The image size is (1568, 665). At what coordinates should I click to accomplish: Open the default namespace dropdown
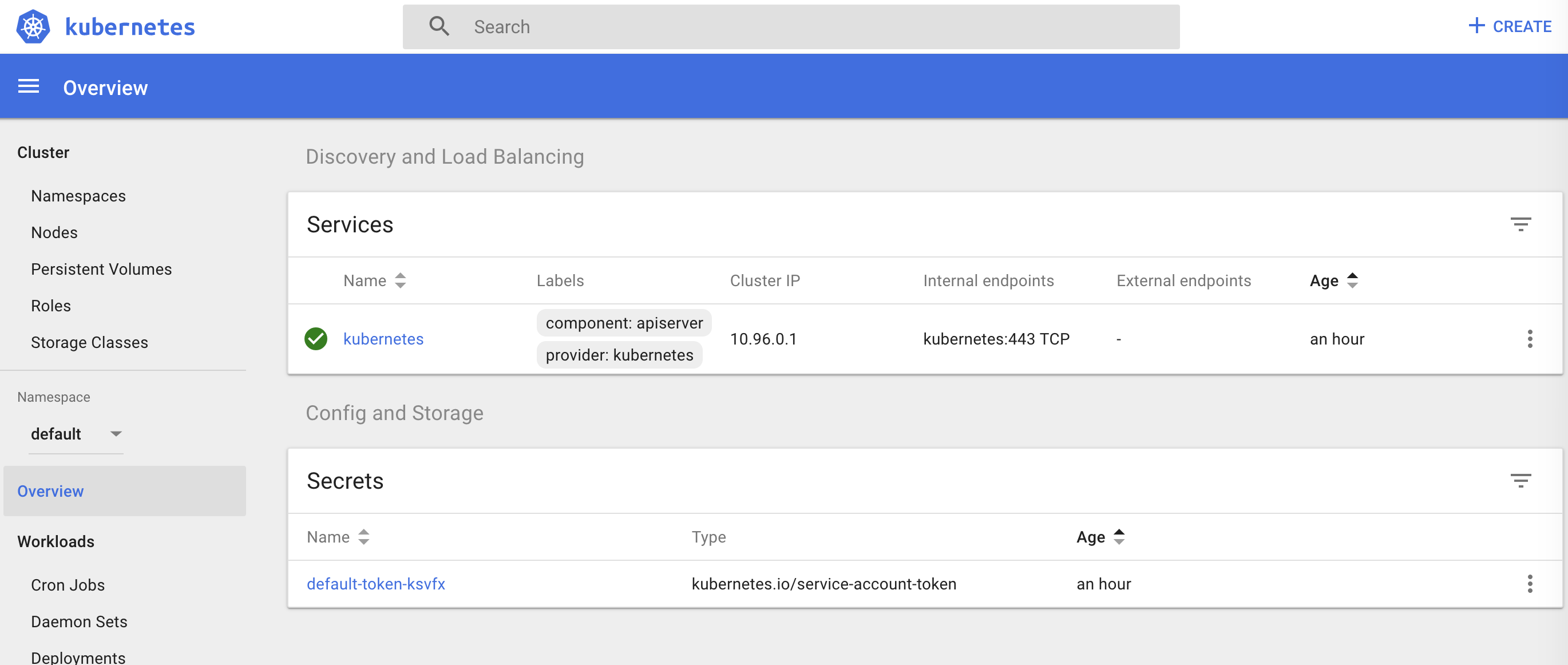tap(76, 434)
